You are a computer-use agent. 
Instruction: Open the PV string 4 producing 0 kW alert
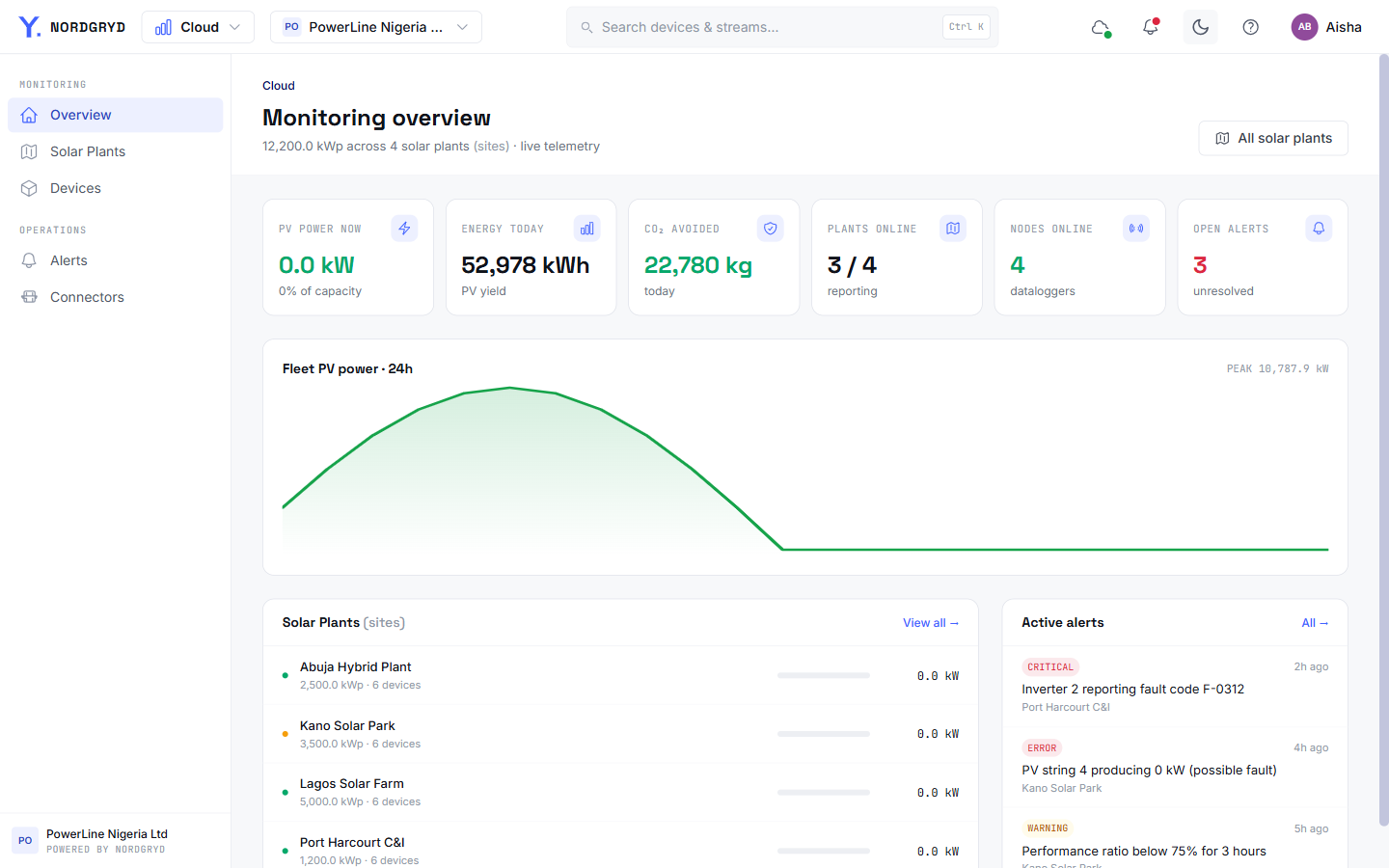(1175, 768)
